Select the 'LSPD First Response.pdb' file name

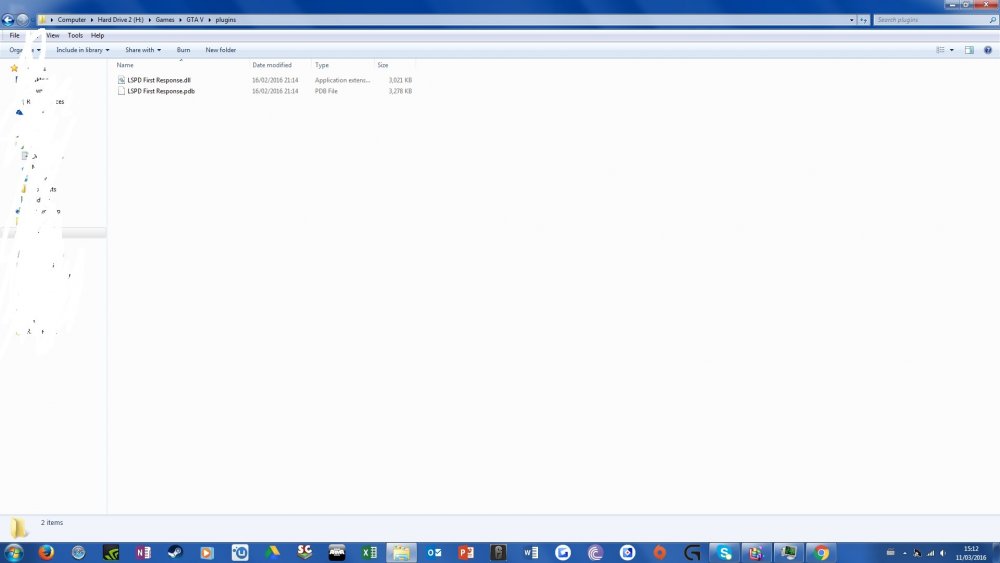[161, 91]
